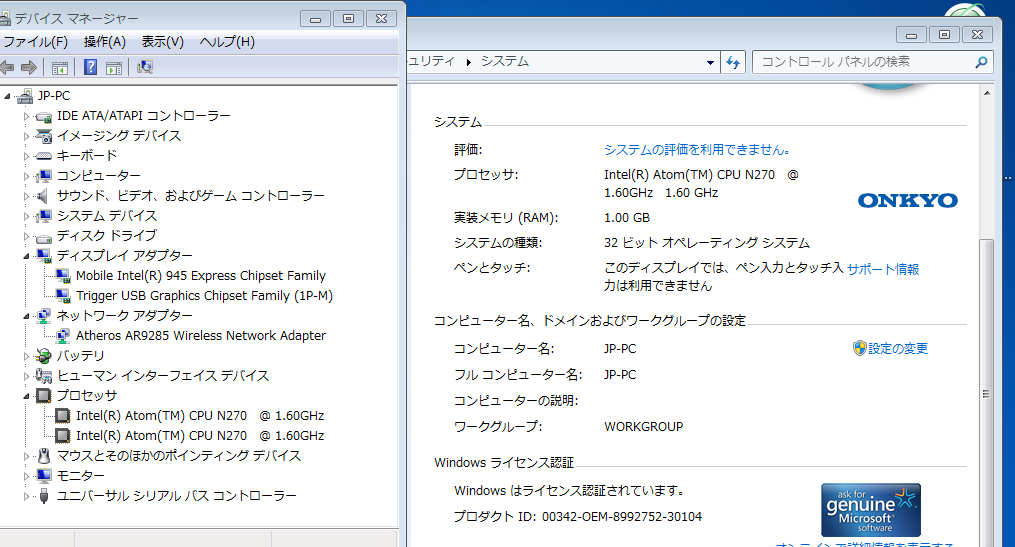Expand IDE ATA/ATAPI コントローラー node

27,117
